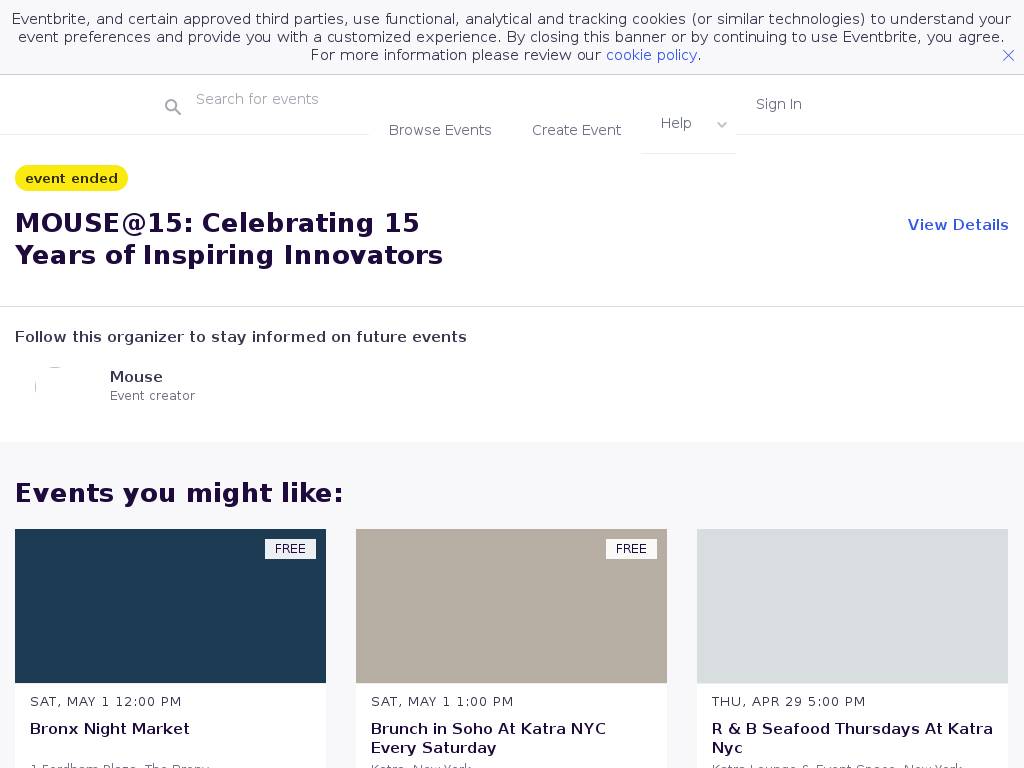Open R & B Seafood Thursdays At Katra title

pyautogui.click(x=852, y=738)
